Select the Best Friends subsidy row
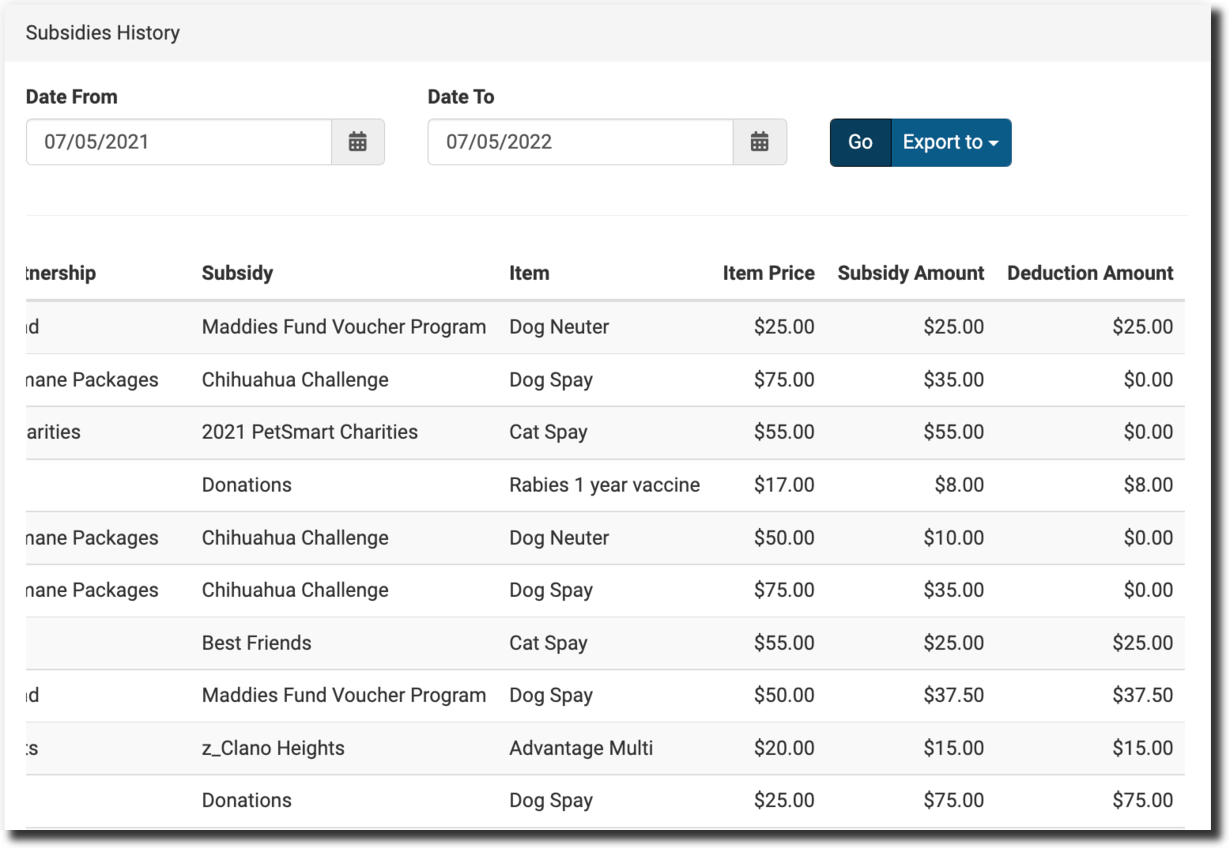1229x848 pixels. (256, 643)
